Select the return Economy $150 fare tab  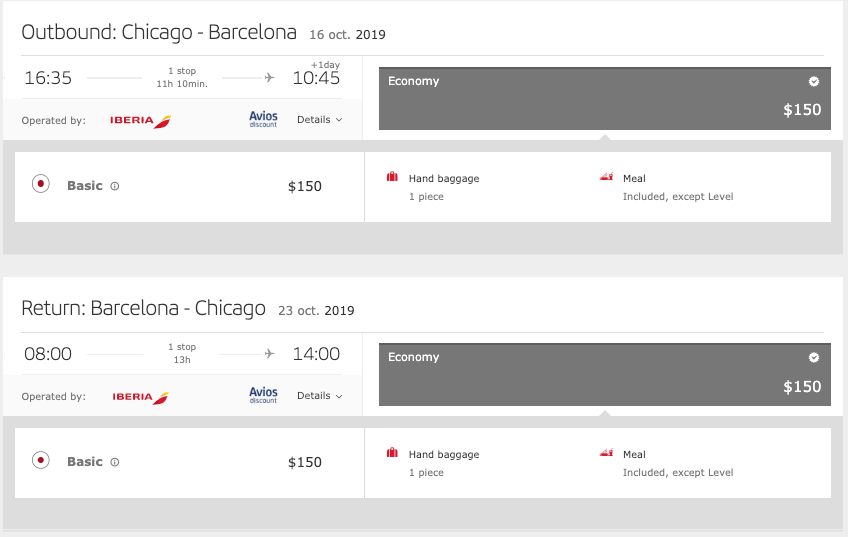click(605, 374)
